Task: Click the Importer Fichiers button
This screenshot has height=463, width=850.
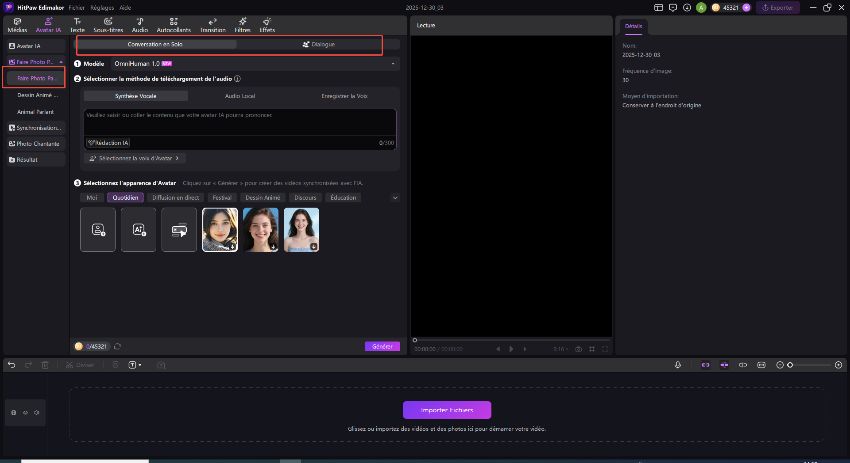Action: (x=446, y=410)
